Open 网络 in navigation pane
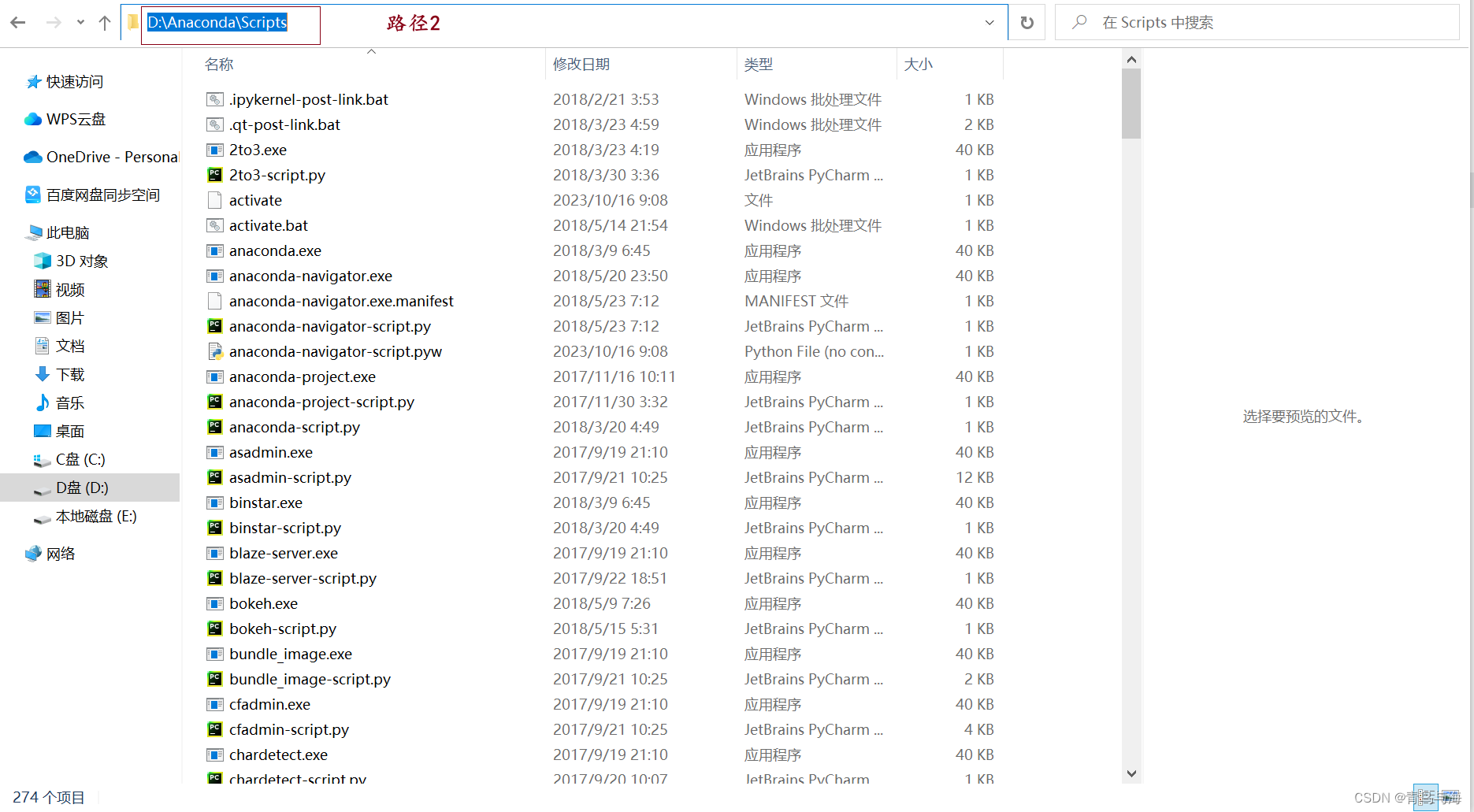This screenshot has width=1474, height=812. [x=50, y=554]
